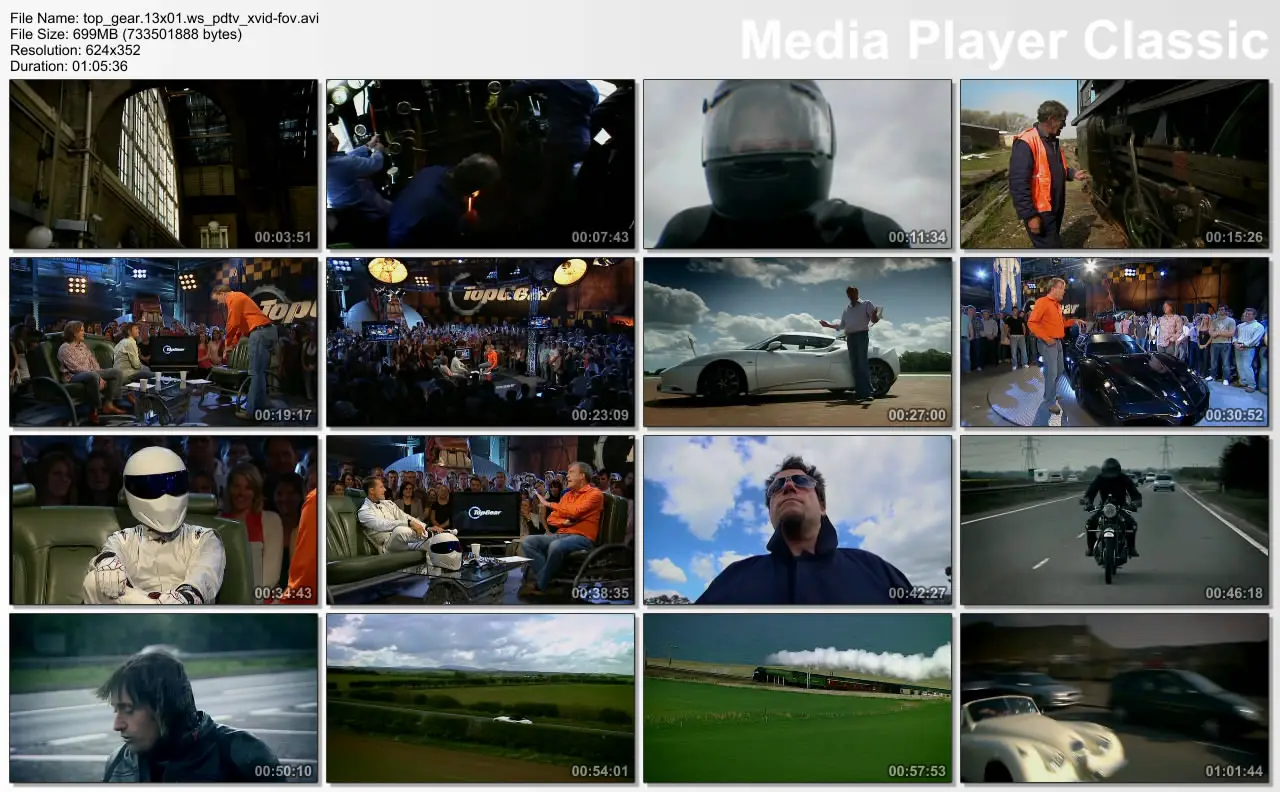Select the motorcycle on road thumbnail 00:46:18

[1115, 520]
